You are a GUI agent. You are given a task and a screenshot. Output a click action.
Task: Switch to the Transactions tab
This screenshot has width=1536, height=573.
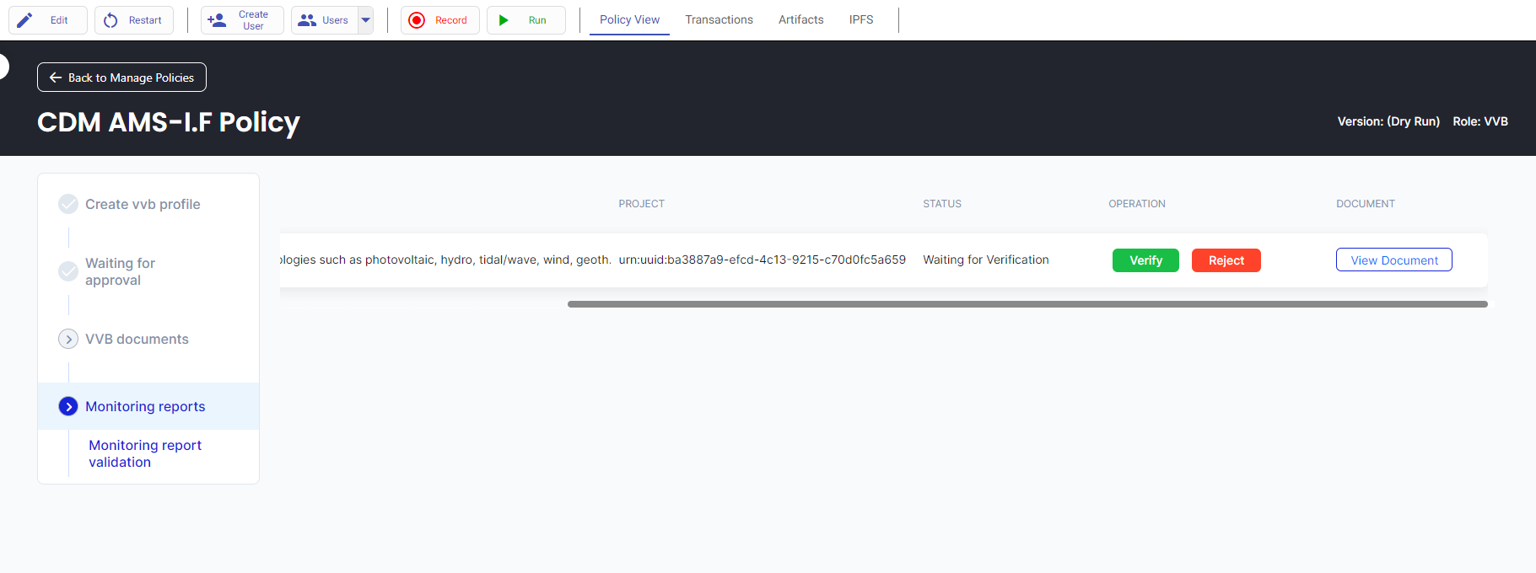click(719, 20)
